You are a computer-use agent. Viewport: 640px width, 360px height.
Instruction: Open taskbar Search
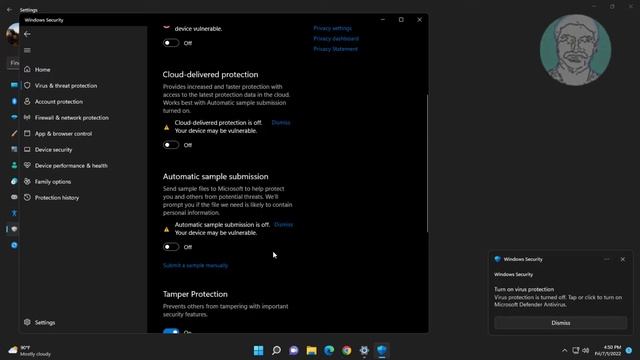[276, 351]
